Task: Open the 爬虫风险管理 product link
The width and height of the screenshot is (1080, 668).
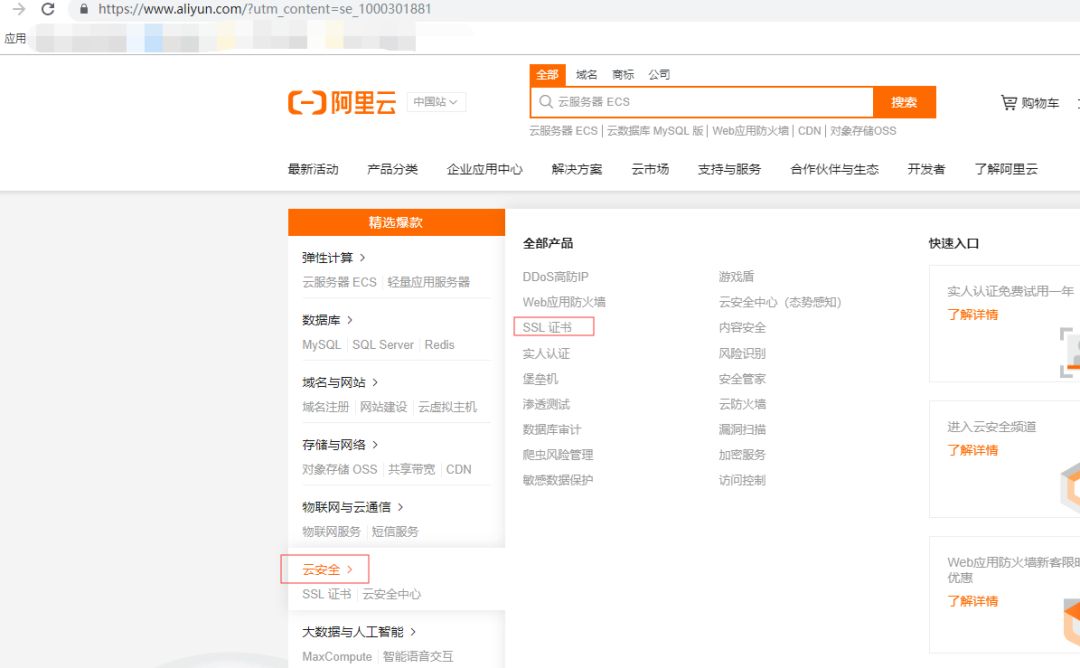Action: (558, 455)
